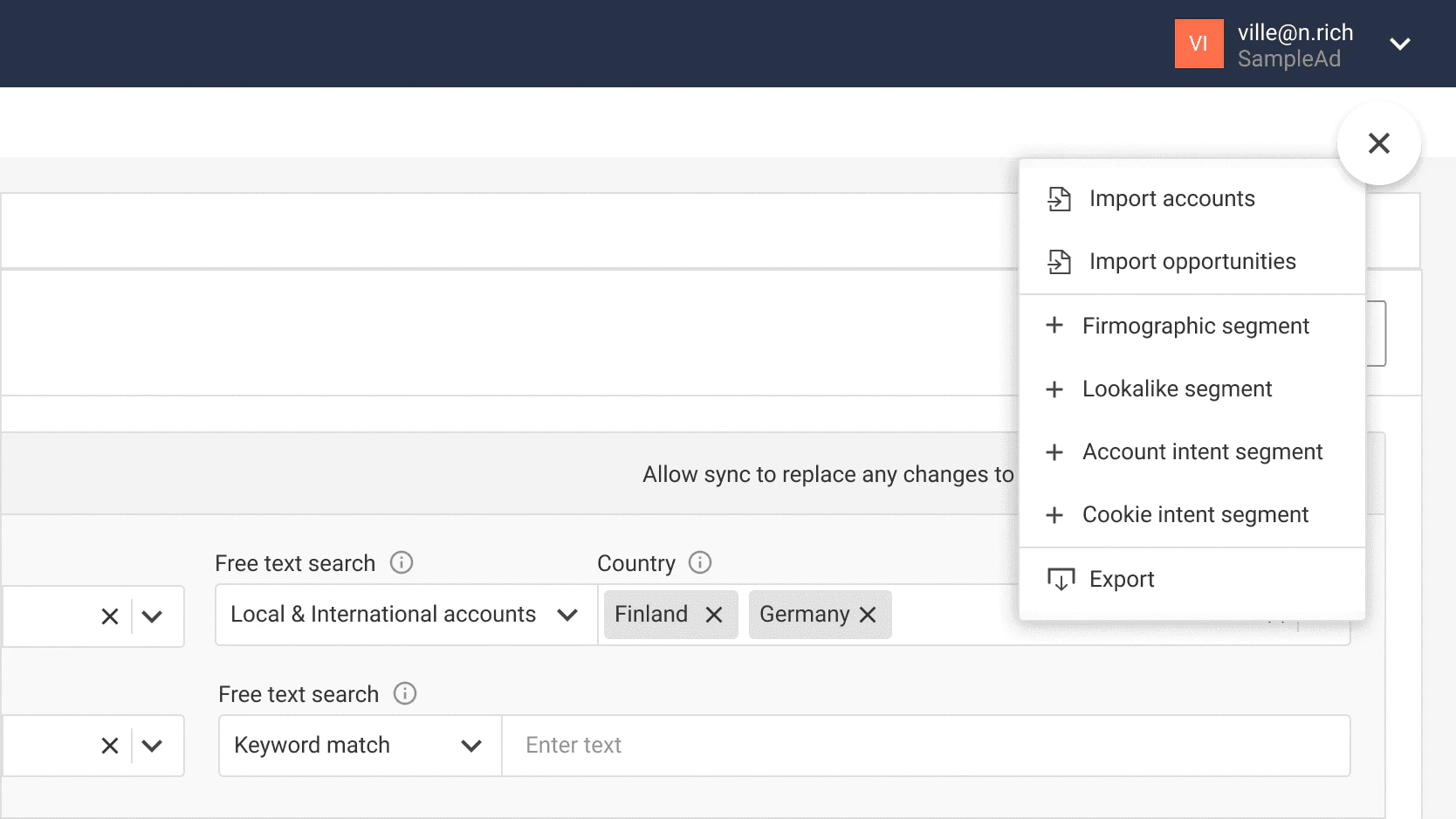Expand the account menu next to ville@n.rich

(x=1400, y=43)
